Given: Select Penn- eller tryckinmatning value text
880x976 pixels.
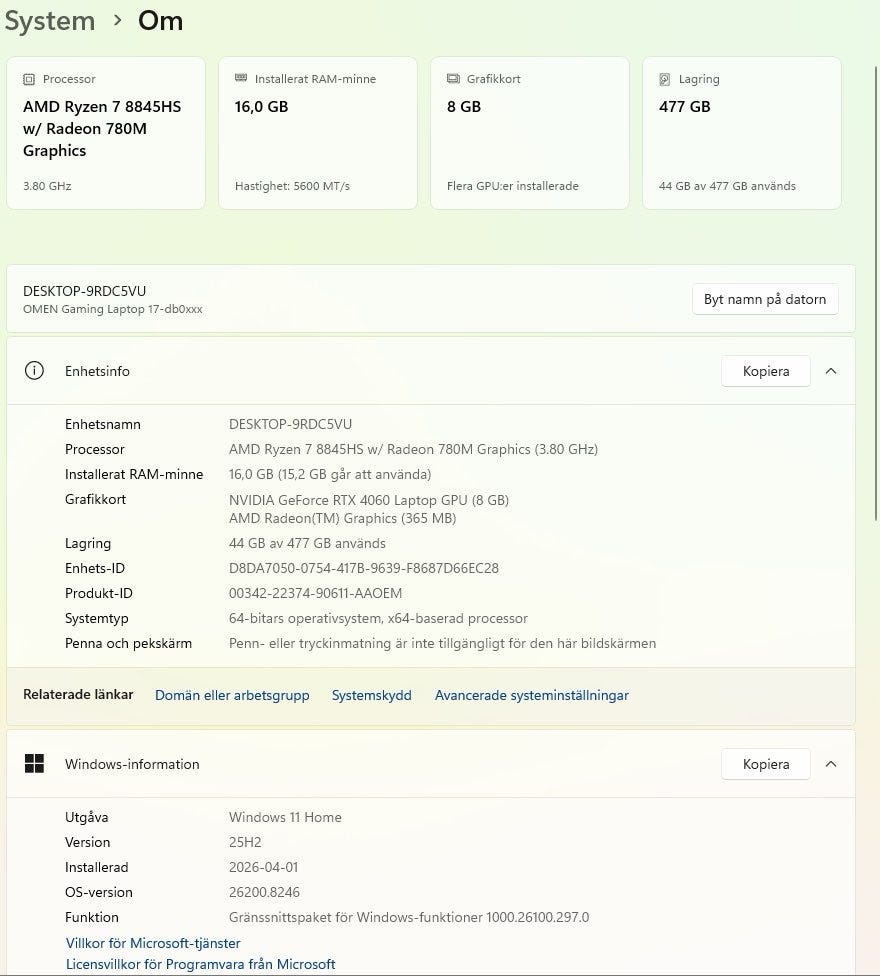Looking at the screenshot, I should 442,643.
